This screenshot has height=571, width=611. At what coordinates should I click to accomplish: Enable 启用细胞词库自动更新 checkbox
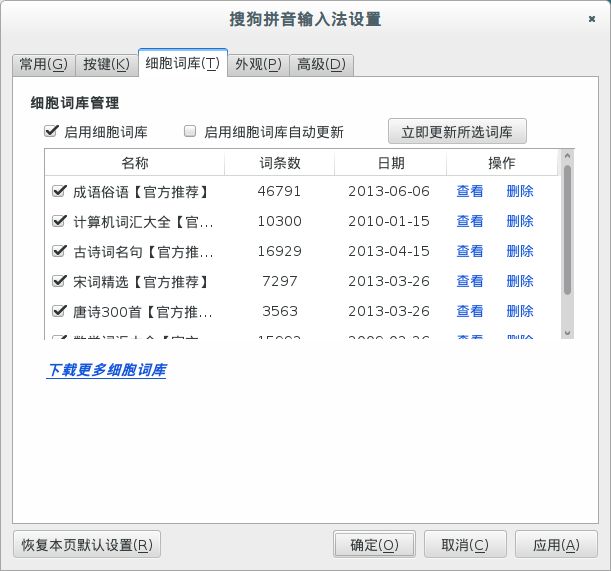pyautogui.click(x=190, y=131)
